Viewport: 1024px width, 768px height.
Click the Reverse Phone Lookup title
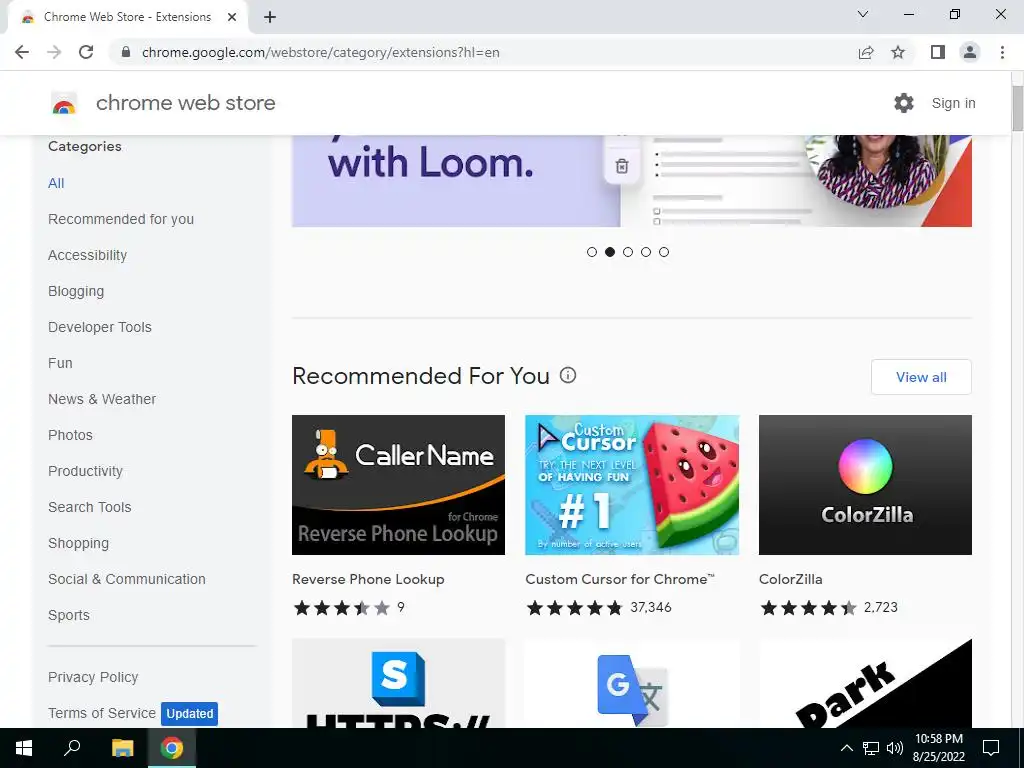point(368,579)
